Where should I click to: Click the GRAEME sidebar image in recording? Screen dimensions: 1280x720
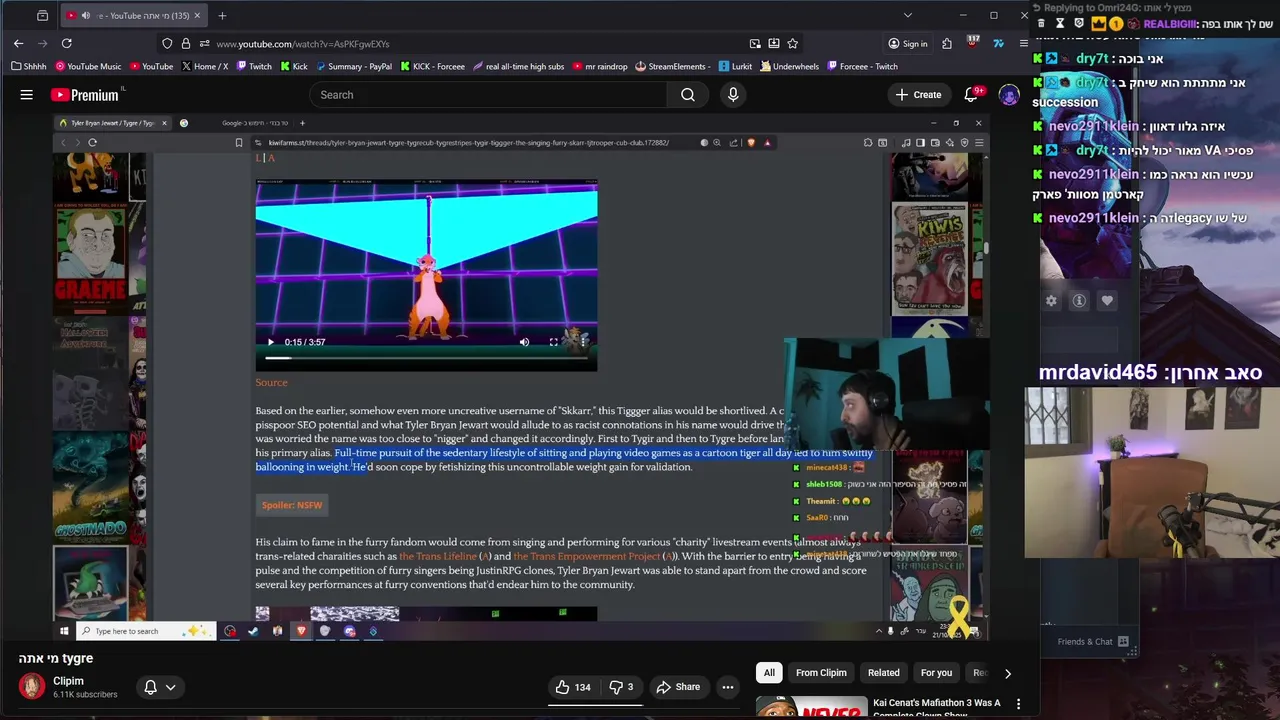(91, 259)
